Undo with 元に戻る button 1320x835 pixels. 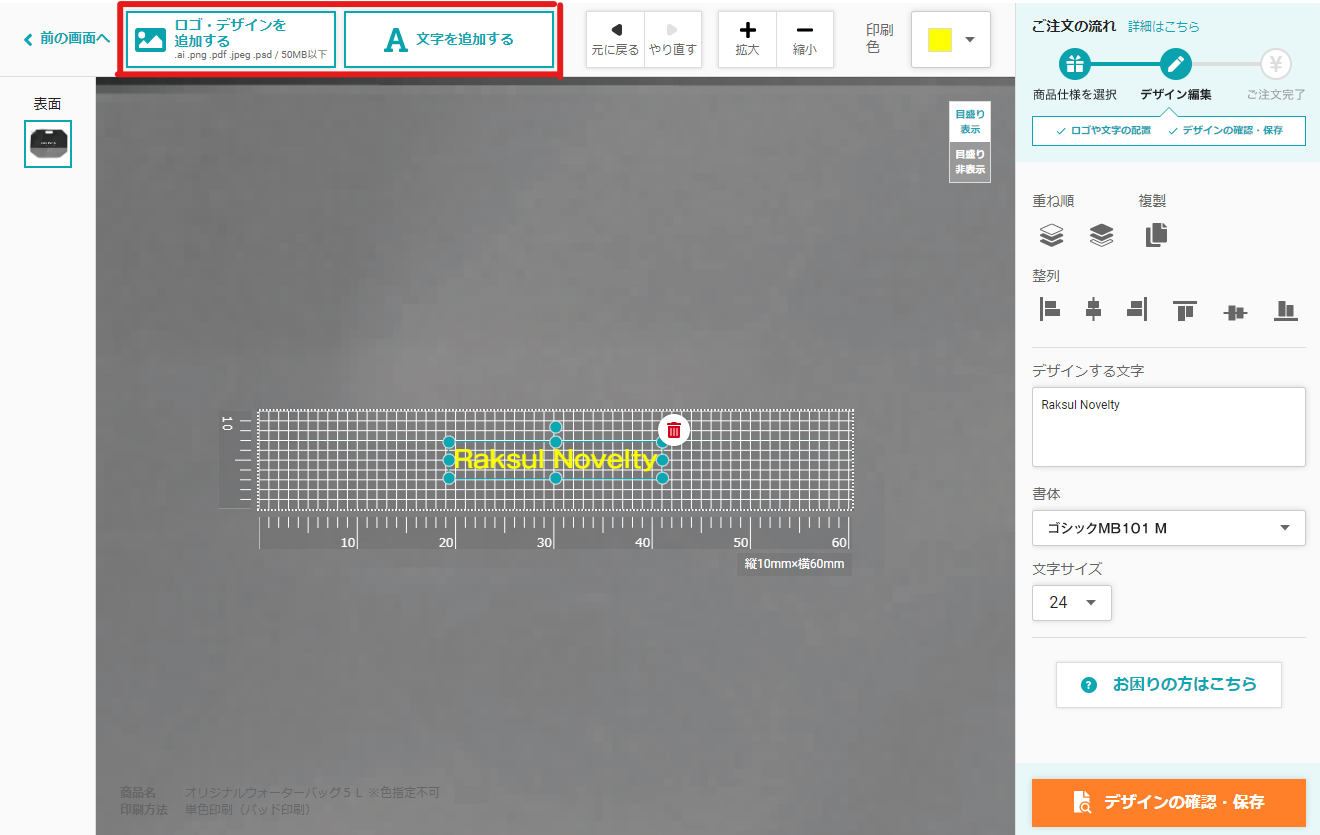coord(615,40)
